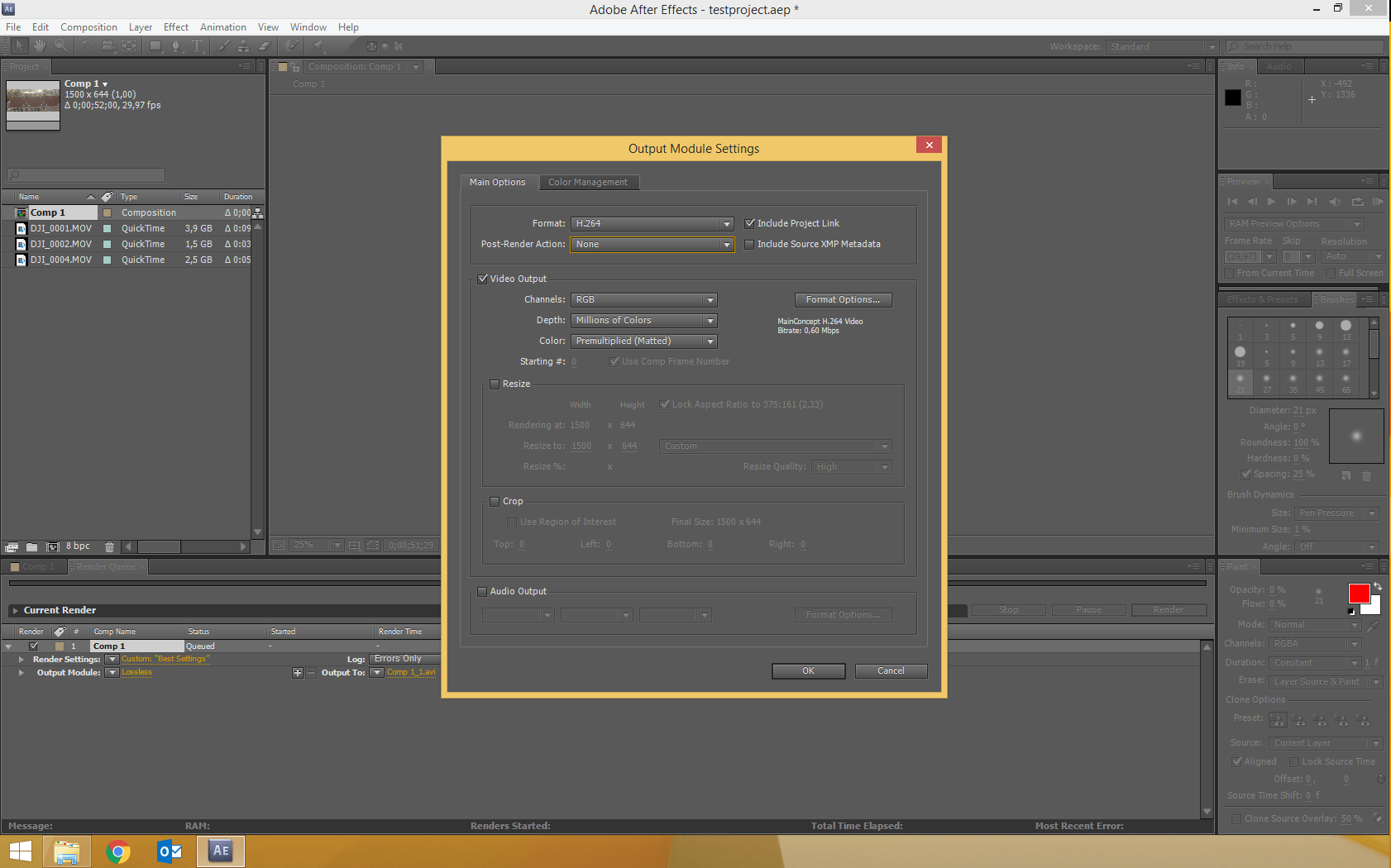The width and height of the screenshot is (1391, 868).
Task: Toggle Full Screen checkbox in Preview
Action: click(x=1331, y=273)
